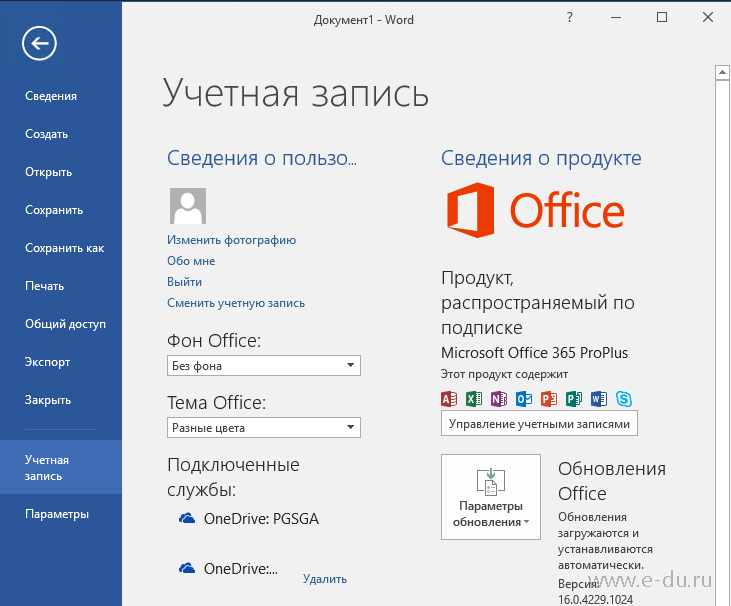The height and width of the screenshot is (606, 731).
Task: Click Управление учетными записями button
Action: pyautogui.click(x=539, y=424)
